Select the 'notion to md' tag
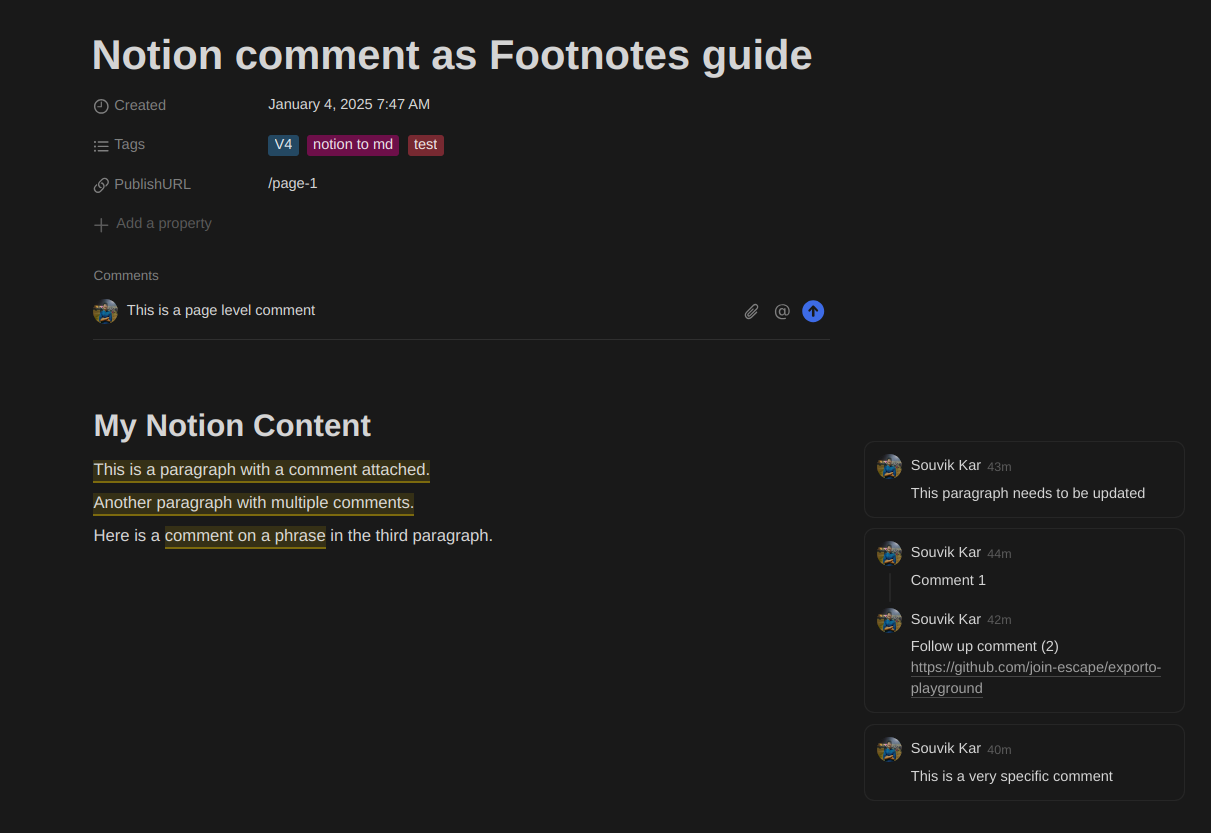This screenshot has height=833, width=1211. click(x=353, y=145)
